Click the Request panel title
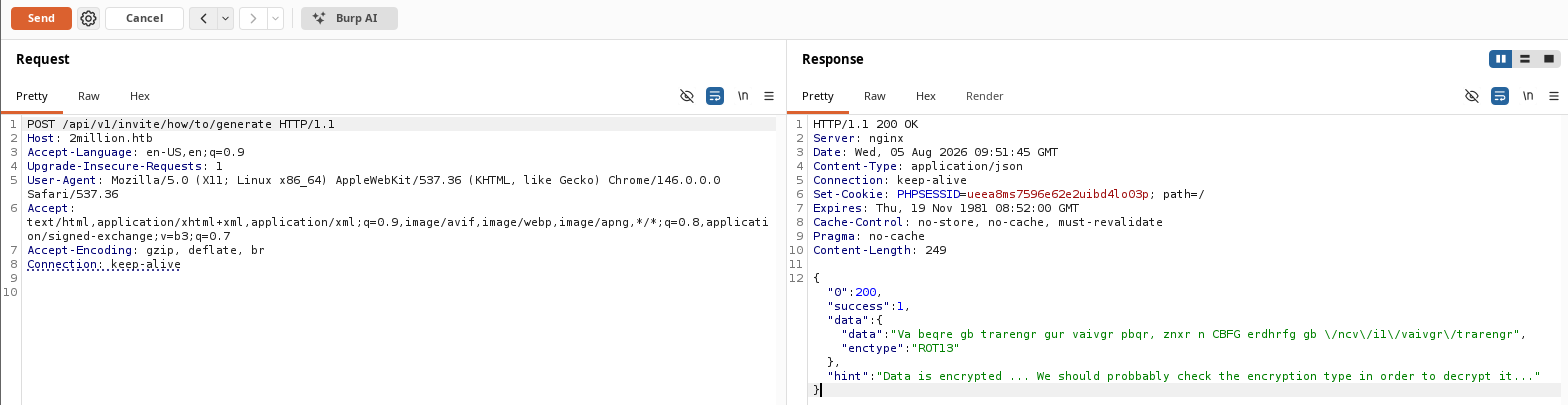Screen dimensions: 1568x405 pyautogui.click(x=43, y=59)
